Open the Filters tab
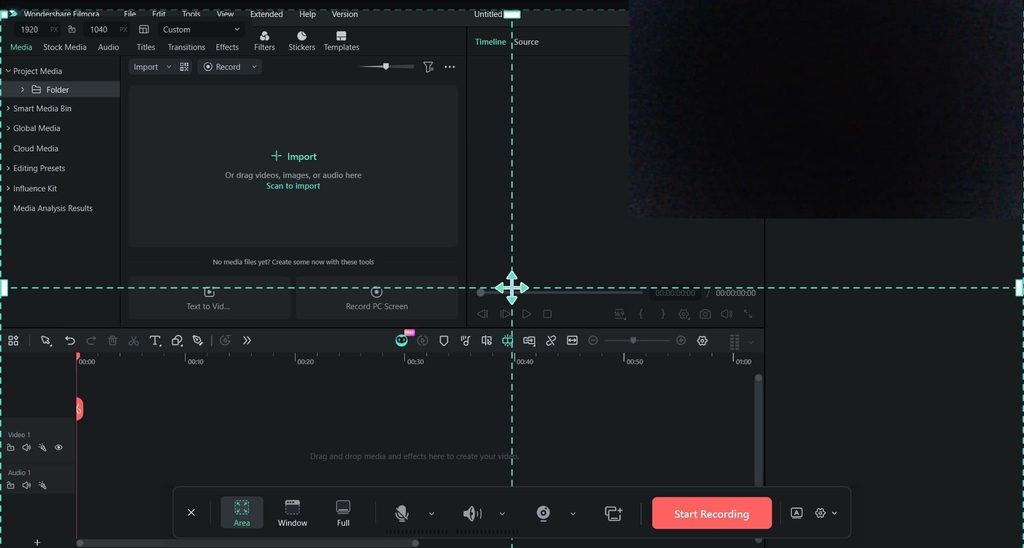This screenshot has width=1024, height=548. point(264,40)
